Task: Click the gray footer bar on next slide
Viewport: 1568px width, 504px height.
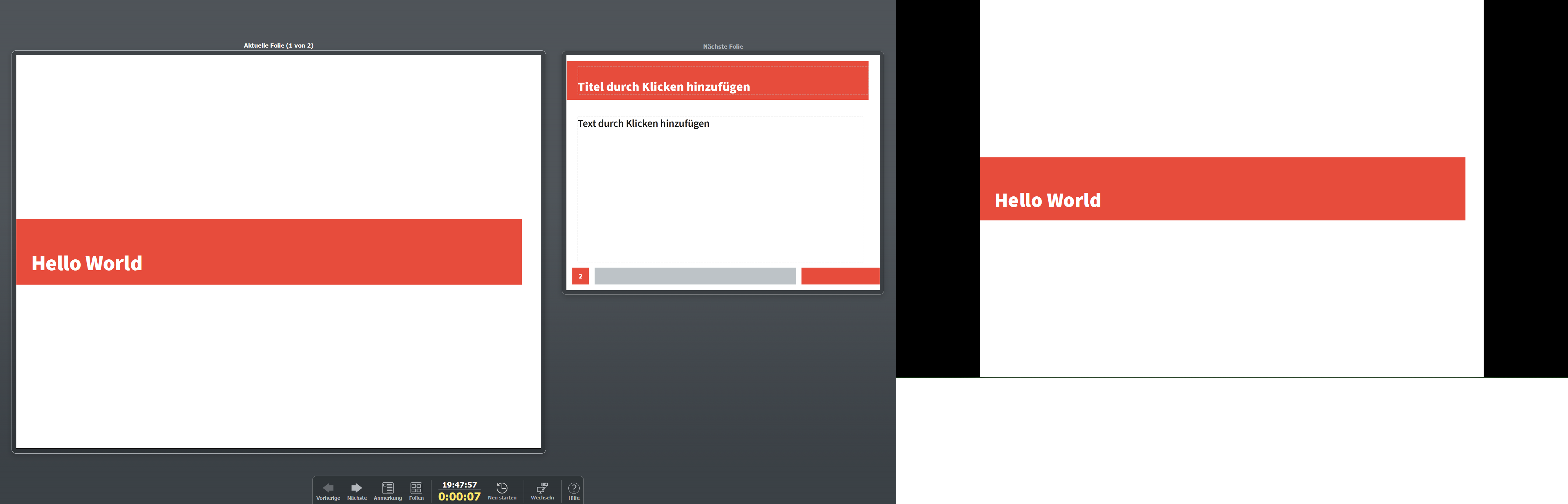Action: point(694,276)
